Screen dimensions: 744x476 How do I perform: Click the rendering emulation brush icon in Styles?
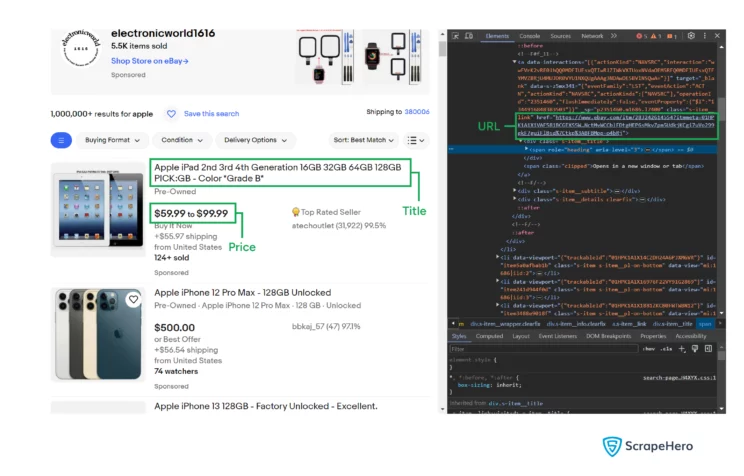tap(695, 349)
